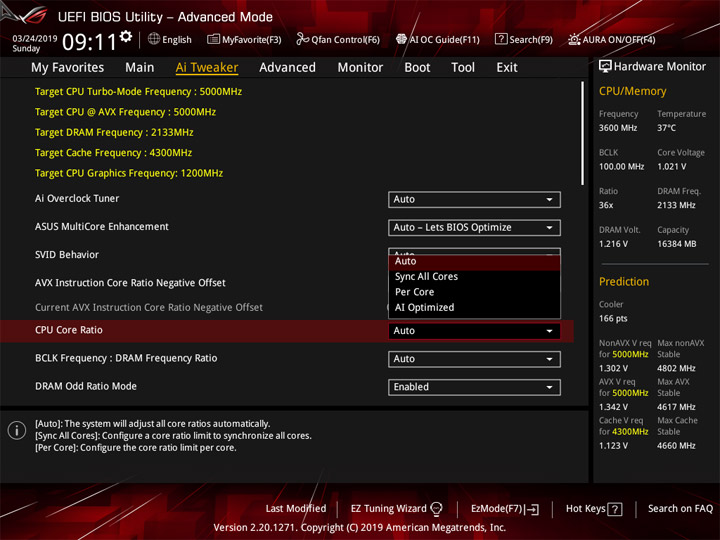
Task: Click the 09:11 clock display
Action: coord(89,42)
